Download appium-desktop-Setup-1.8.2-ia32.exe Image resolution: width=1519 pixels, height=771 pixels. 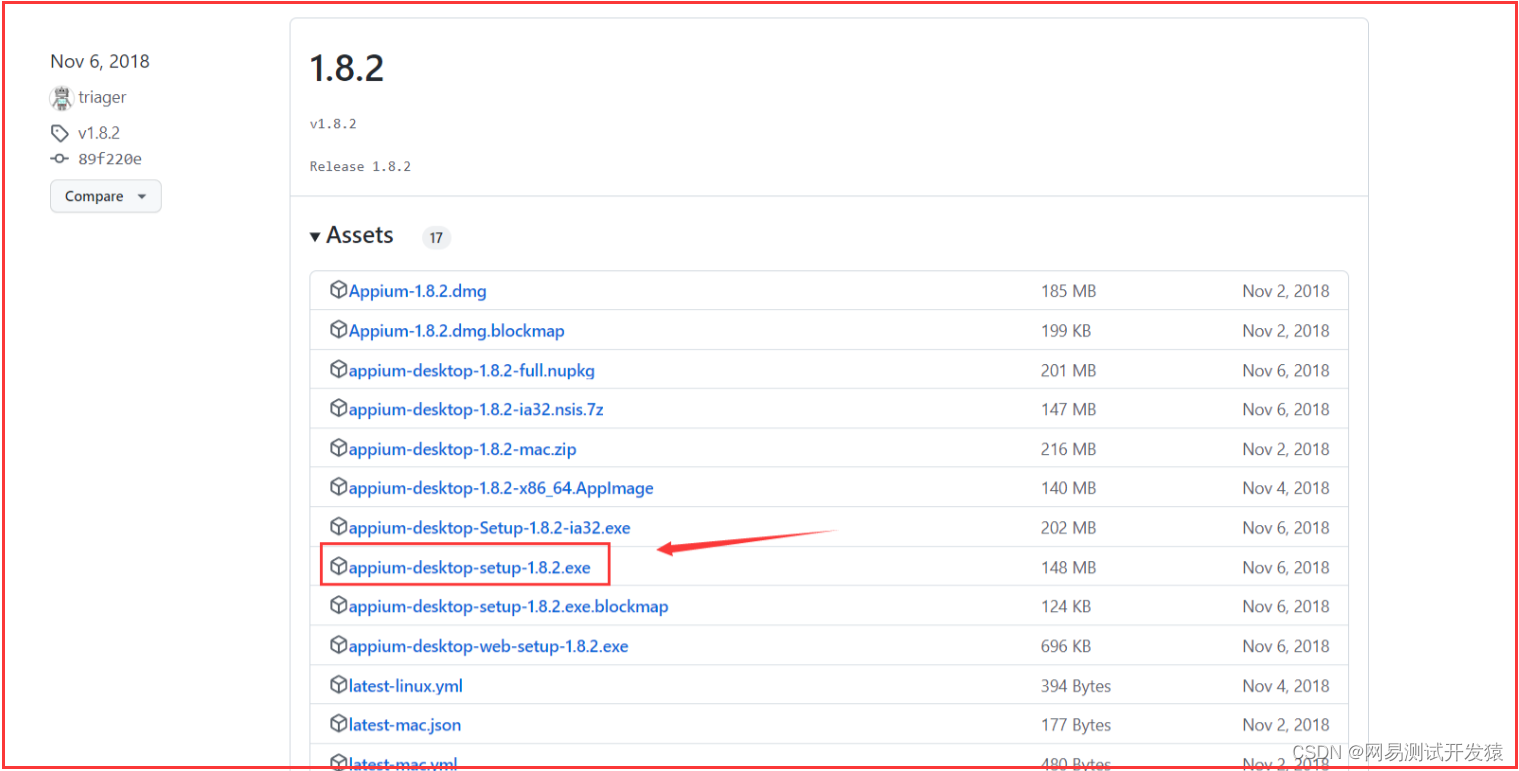490,527
